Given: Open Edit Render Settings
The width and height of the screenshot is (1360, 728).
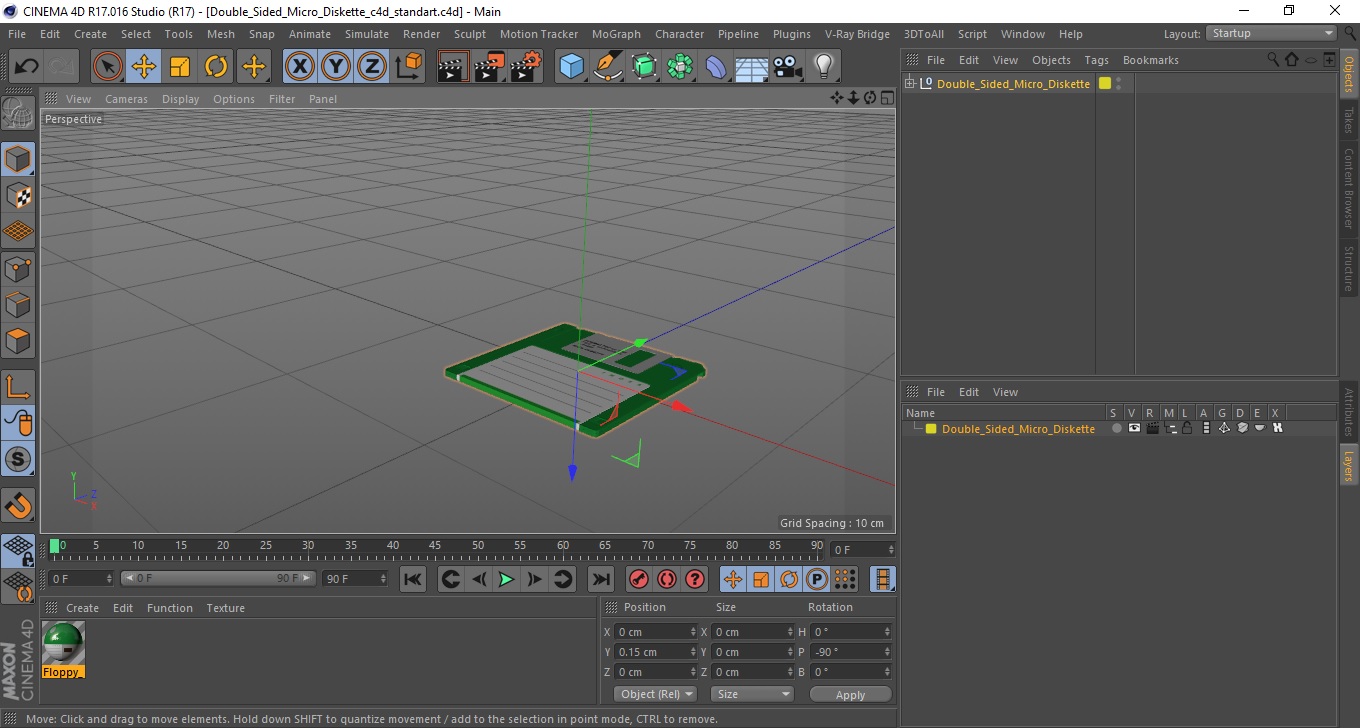Looking at the screenshot, I should [525, 67].
